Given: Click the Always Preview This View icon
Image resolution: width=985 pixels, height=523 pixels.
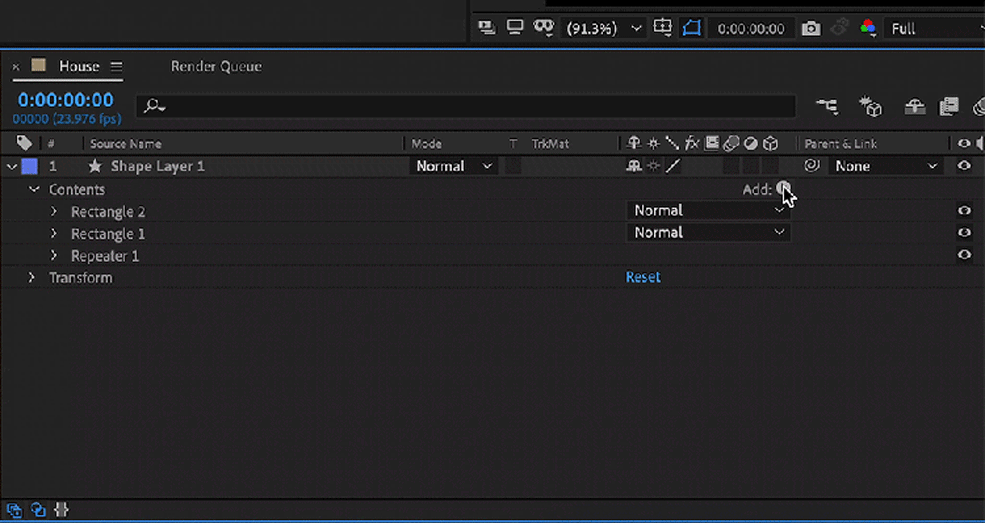Looking at the screenshot, I should (486, 28).
